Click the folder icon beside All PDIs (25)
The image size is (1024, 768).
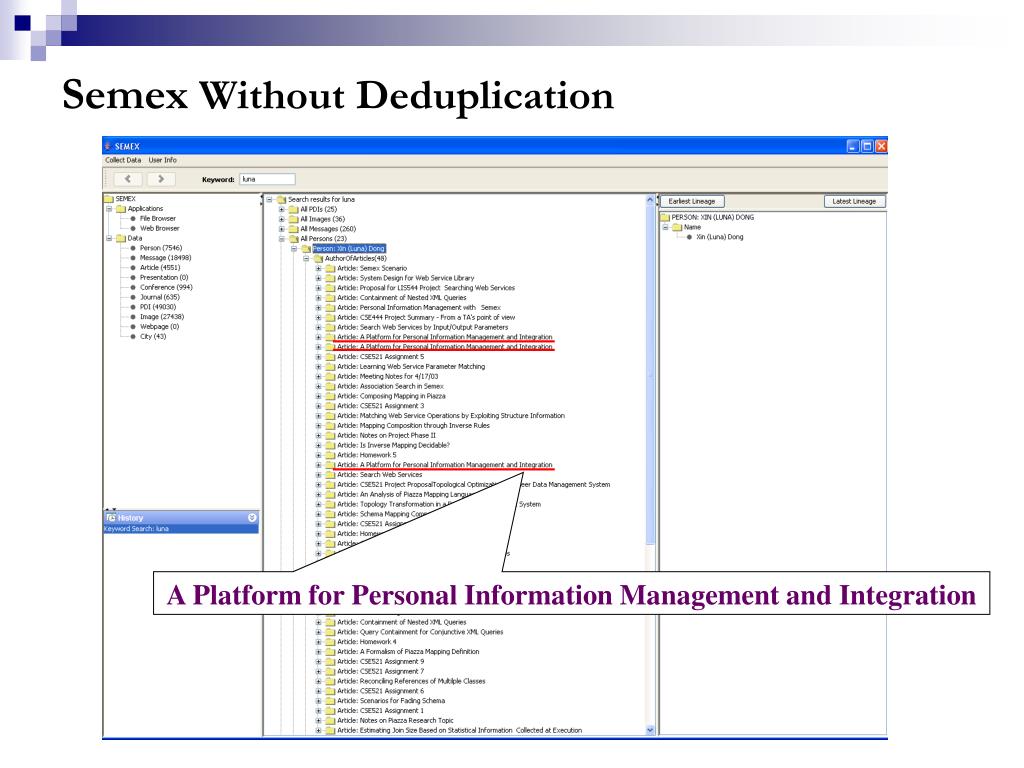click(293, 210)
